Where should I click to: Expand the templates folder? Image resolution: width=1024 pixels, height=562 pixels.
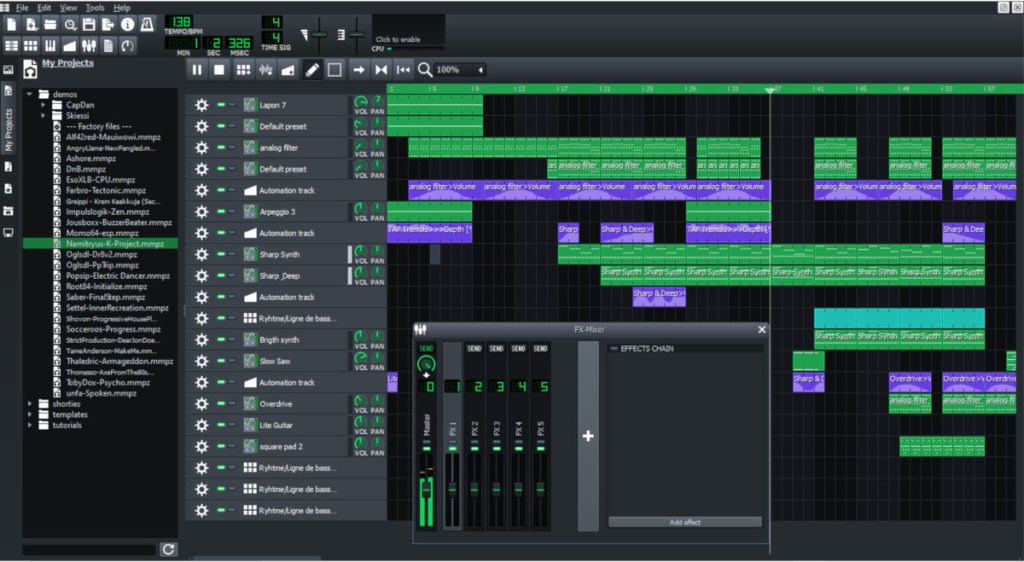(29, 414)
